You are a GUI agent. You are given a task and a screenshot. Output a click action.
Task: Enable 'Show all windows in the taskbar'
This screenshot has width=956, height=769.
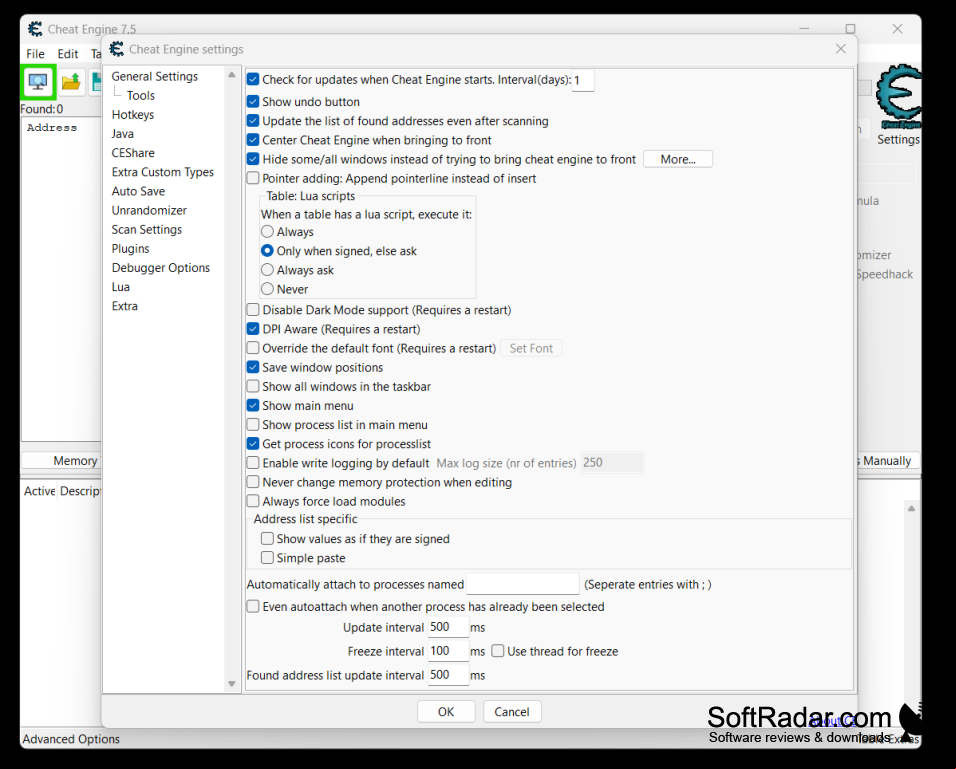(253, 386)
